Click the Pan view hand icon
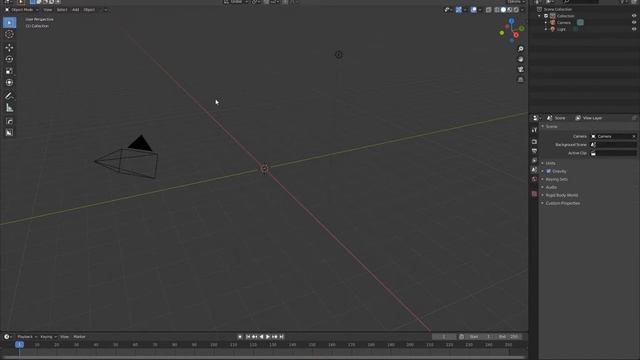Image resolution: width=640 pixels, height=360 pixels. click(x=520, y=59)
